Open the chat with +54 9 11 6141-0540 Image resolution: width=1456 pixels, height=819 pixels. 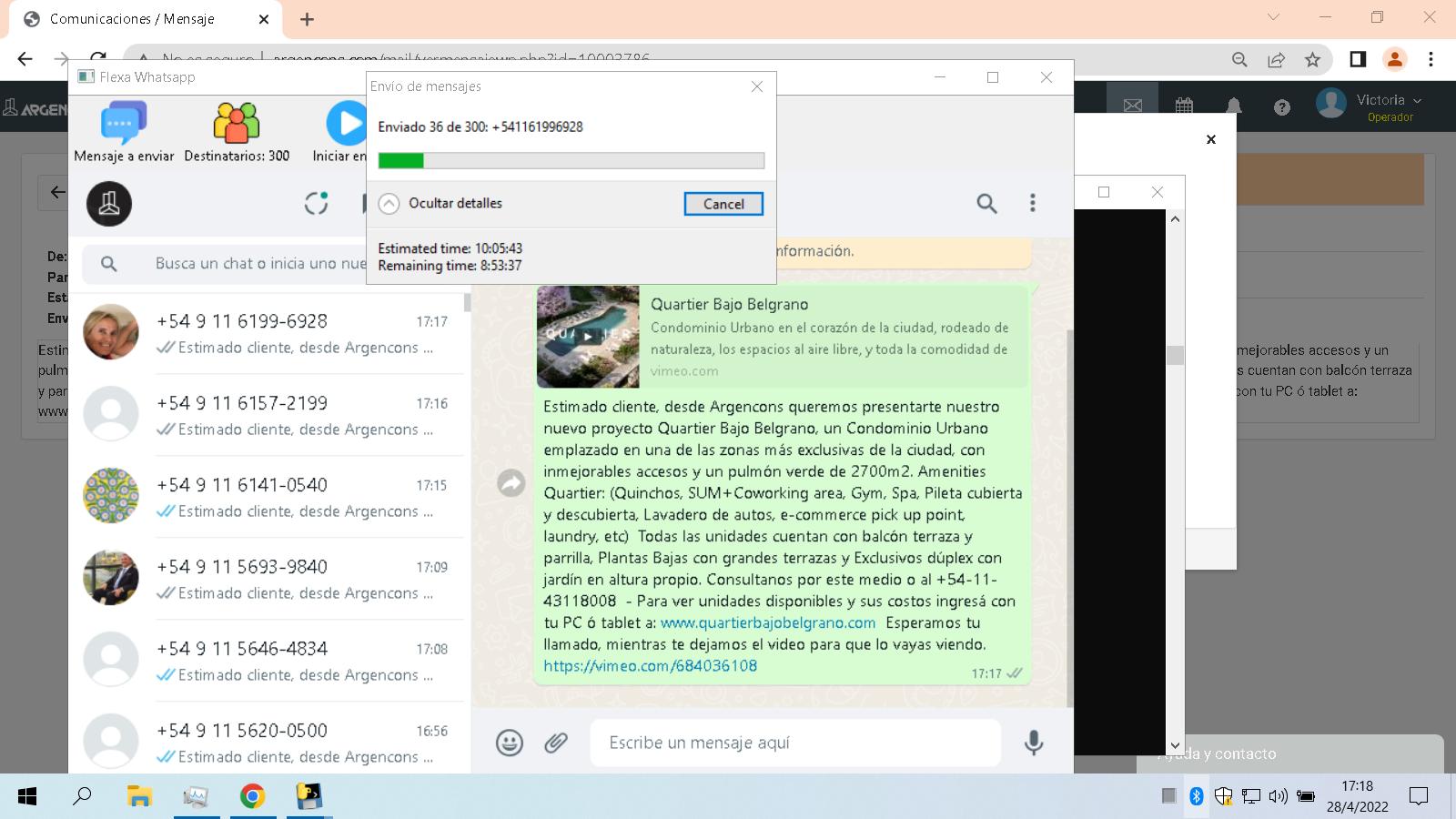269,496
